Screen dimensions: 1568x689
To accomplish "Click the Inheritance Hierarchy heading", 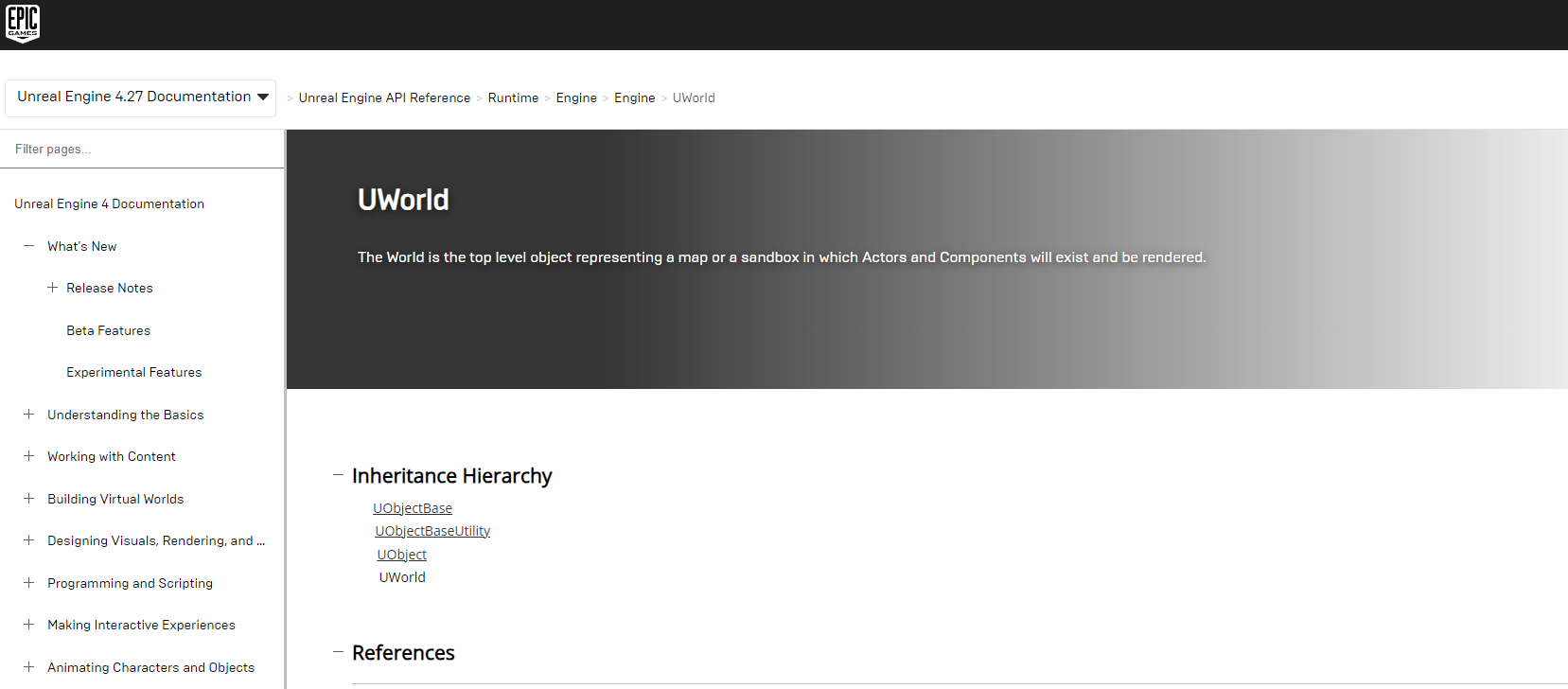I will coord(452,476).
